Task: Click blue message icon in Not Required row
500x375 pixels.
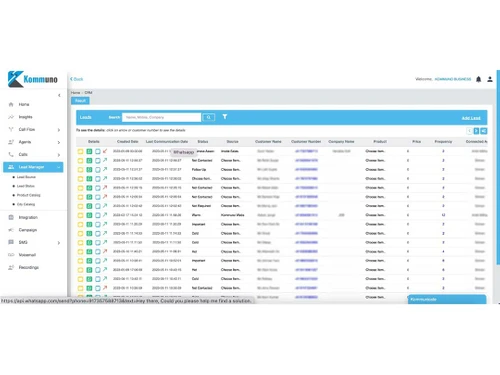Action: pyautogui.click(x=98, y=206)
